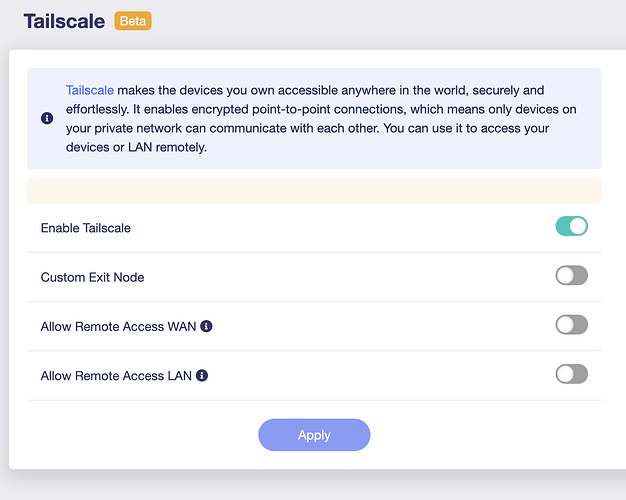Click info icon beside Allow Remote Access WAN

click(206, 326)
